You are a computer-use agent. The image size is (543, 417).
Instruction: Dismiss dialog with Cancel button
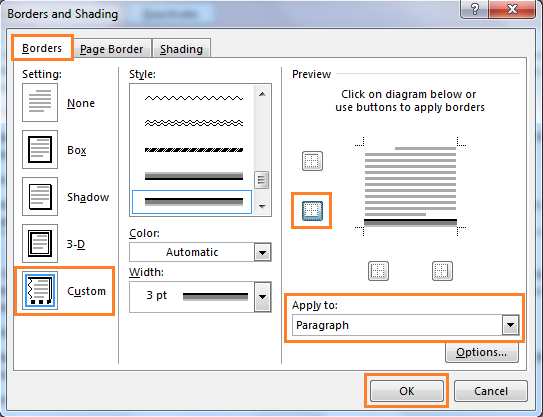491,391
